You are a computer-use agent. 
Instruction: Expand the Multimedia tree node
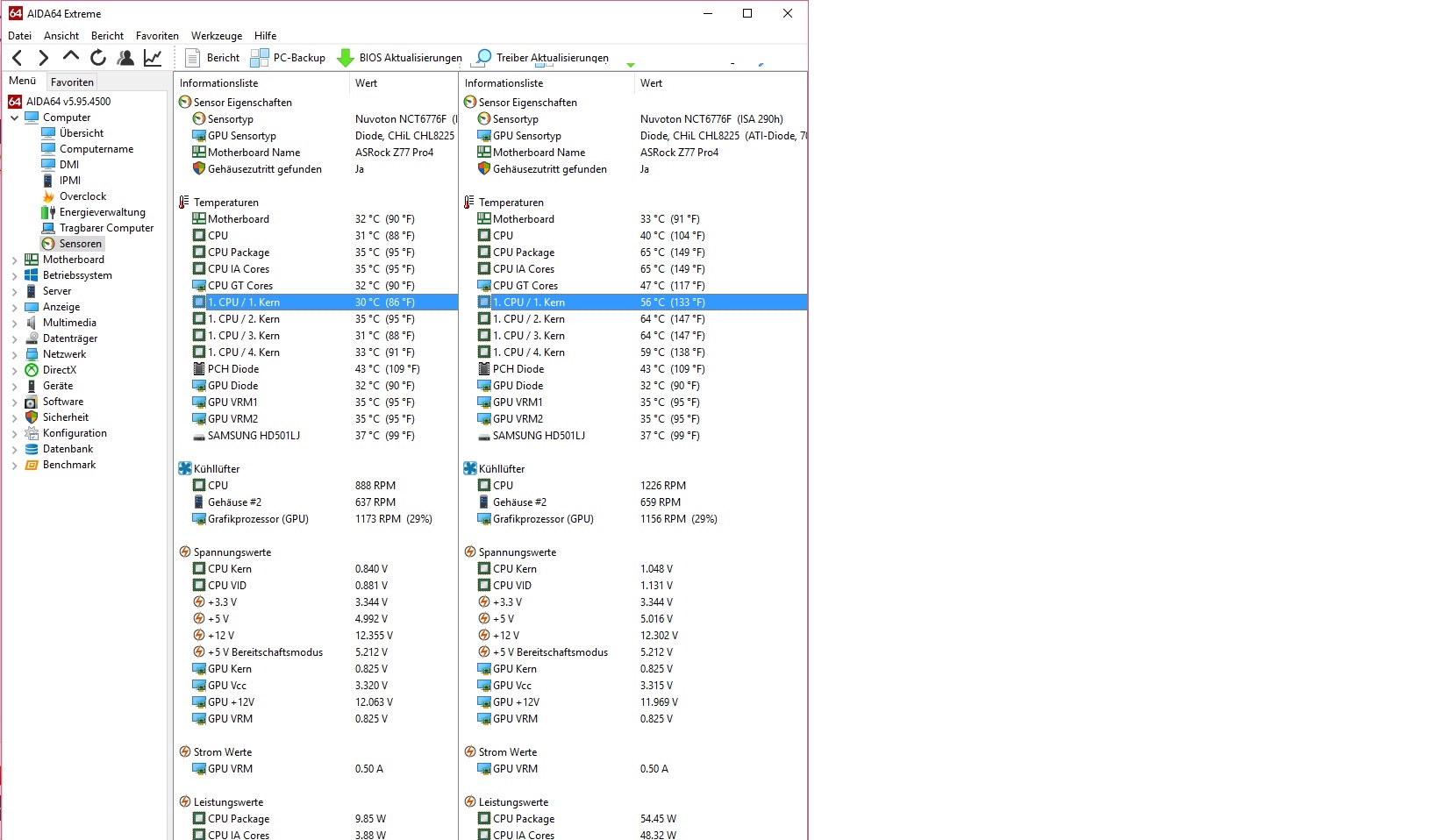14,323
